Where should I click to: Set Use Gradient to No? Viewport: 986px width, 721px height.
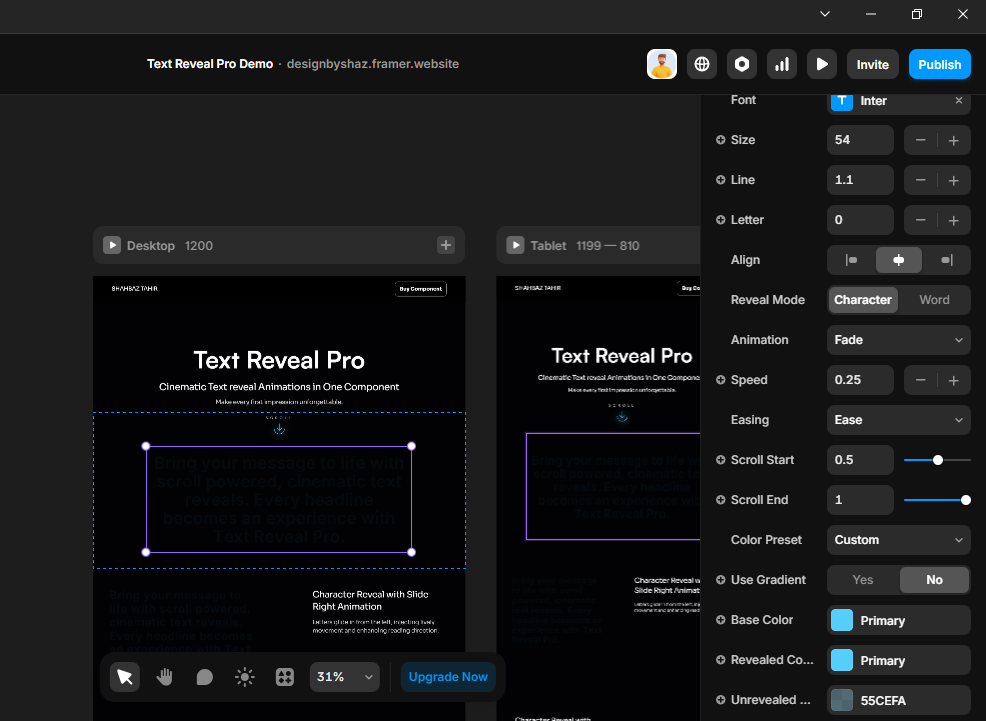[x=934, y=580]
